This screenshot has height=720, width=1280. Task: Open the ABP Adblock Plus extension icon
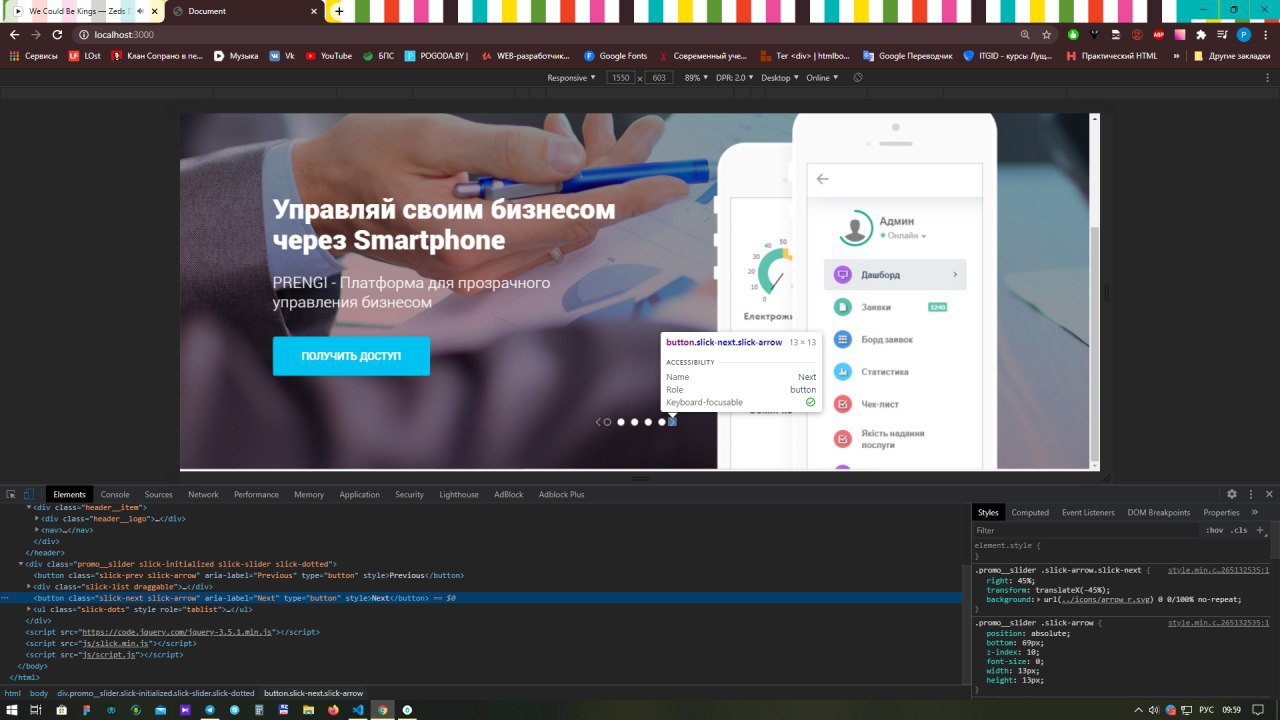pyautogui.click(x=1159, y=34)
